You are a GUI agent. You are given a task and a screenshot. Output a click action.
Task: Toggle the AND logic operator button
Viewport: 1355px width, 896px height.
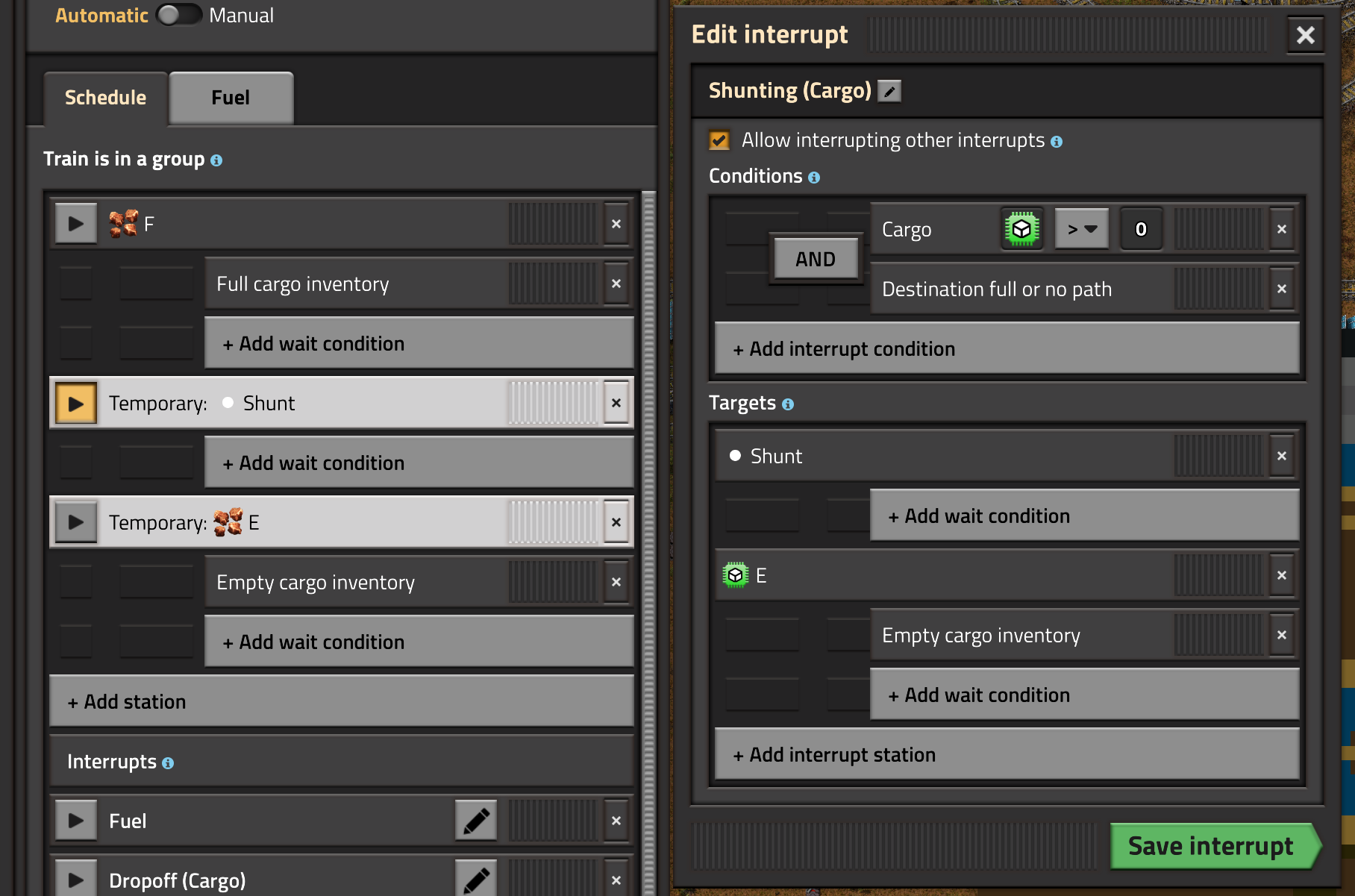815,259
